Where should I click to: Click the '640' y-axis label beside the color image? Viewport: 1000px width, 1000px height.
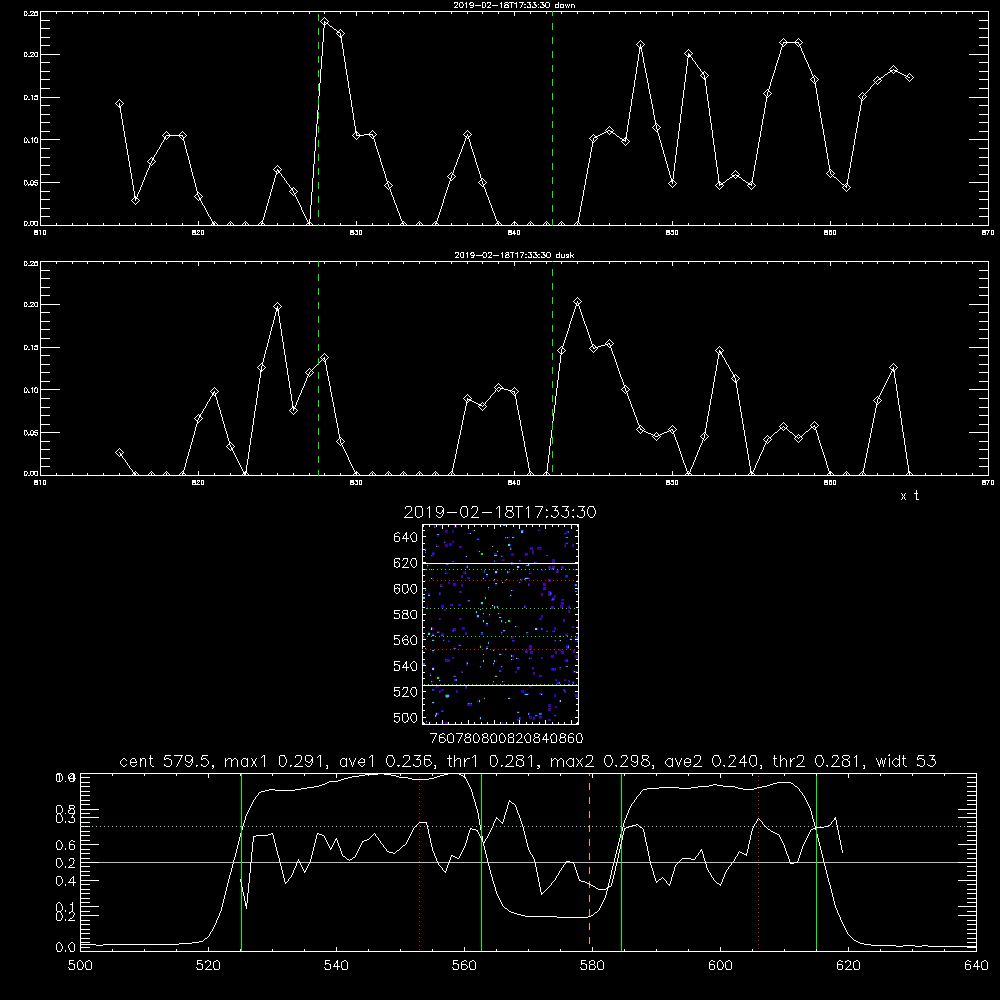point(406,538)
